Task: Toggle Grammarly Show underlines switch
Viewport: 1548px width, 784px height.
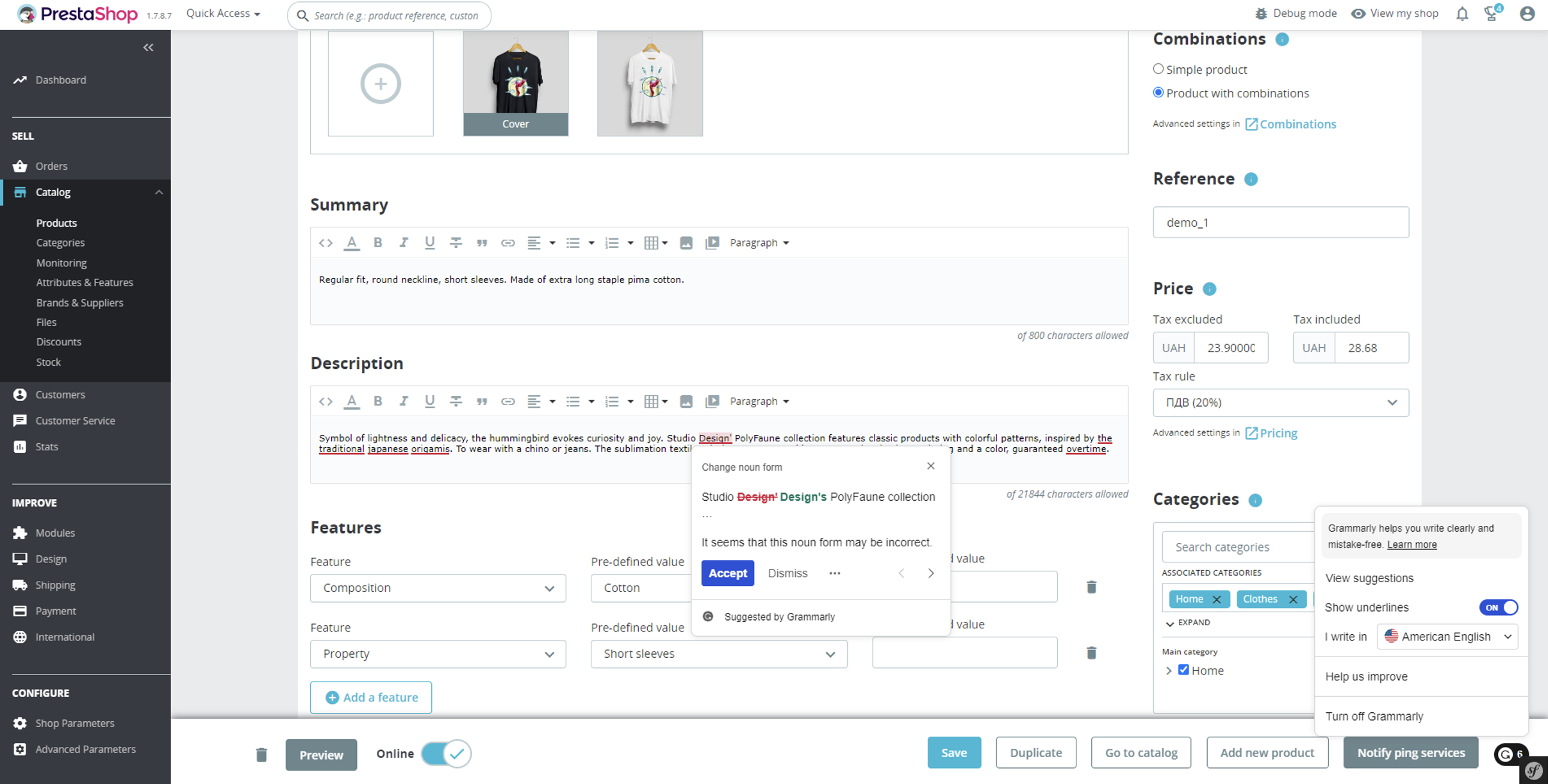Action: click(1498, 607)
